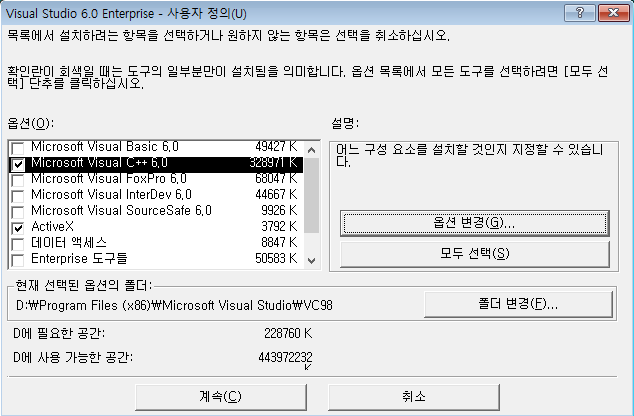Click the available space value 443972232
The height and width of the screenshot is (416, 634).
285,358
